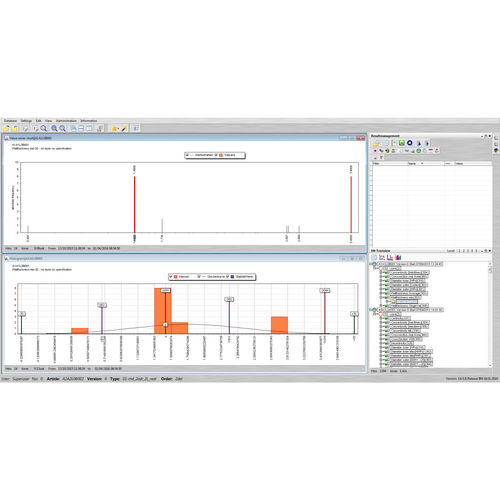Click the line chart icon above the tree
Screen dimensions: 500x500
pyautogui.click(x=382, y=257)
